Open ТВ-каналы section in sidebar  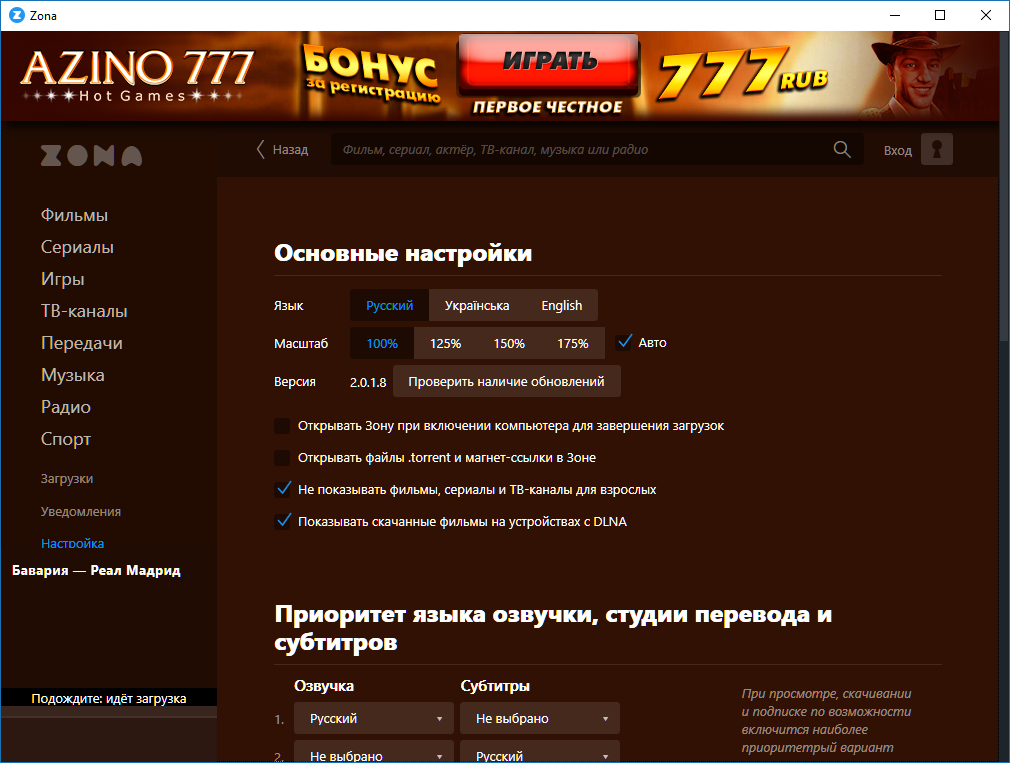(84, 311)
